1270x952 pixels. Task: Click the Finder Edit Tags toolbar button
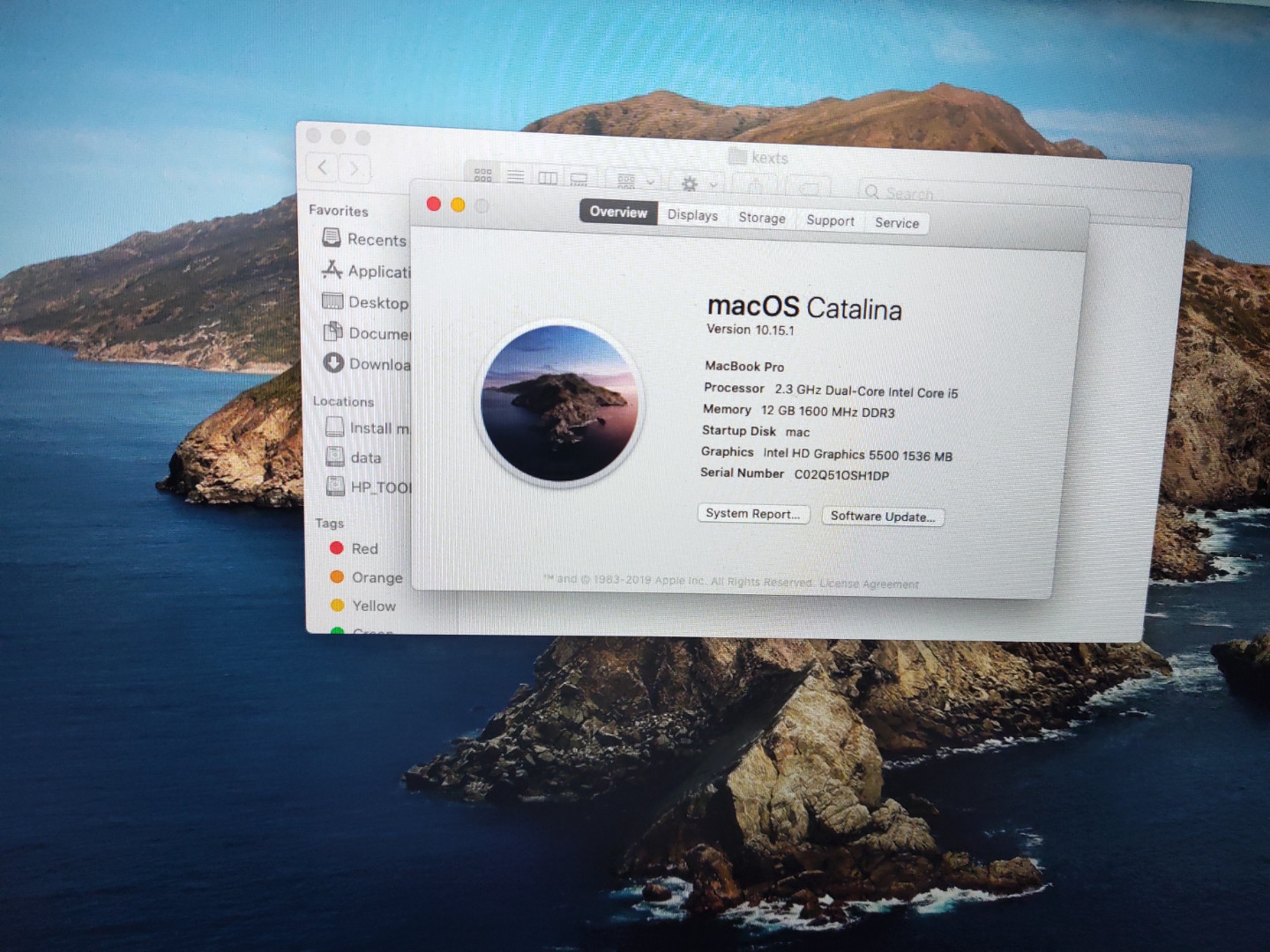808,188
